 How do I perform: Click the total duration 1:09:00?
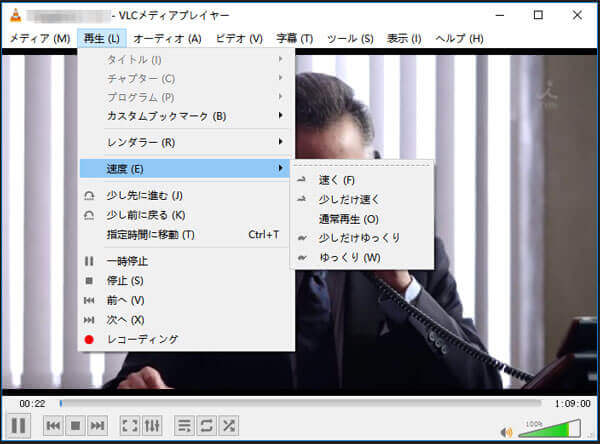[x=572, y=403]
